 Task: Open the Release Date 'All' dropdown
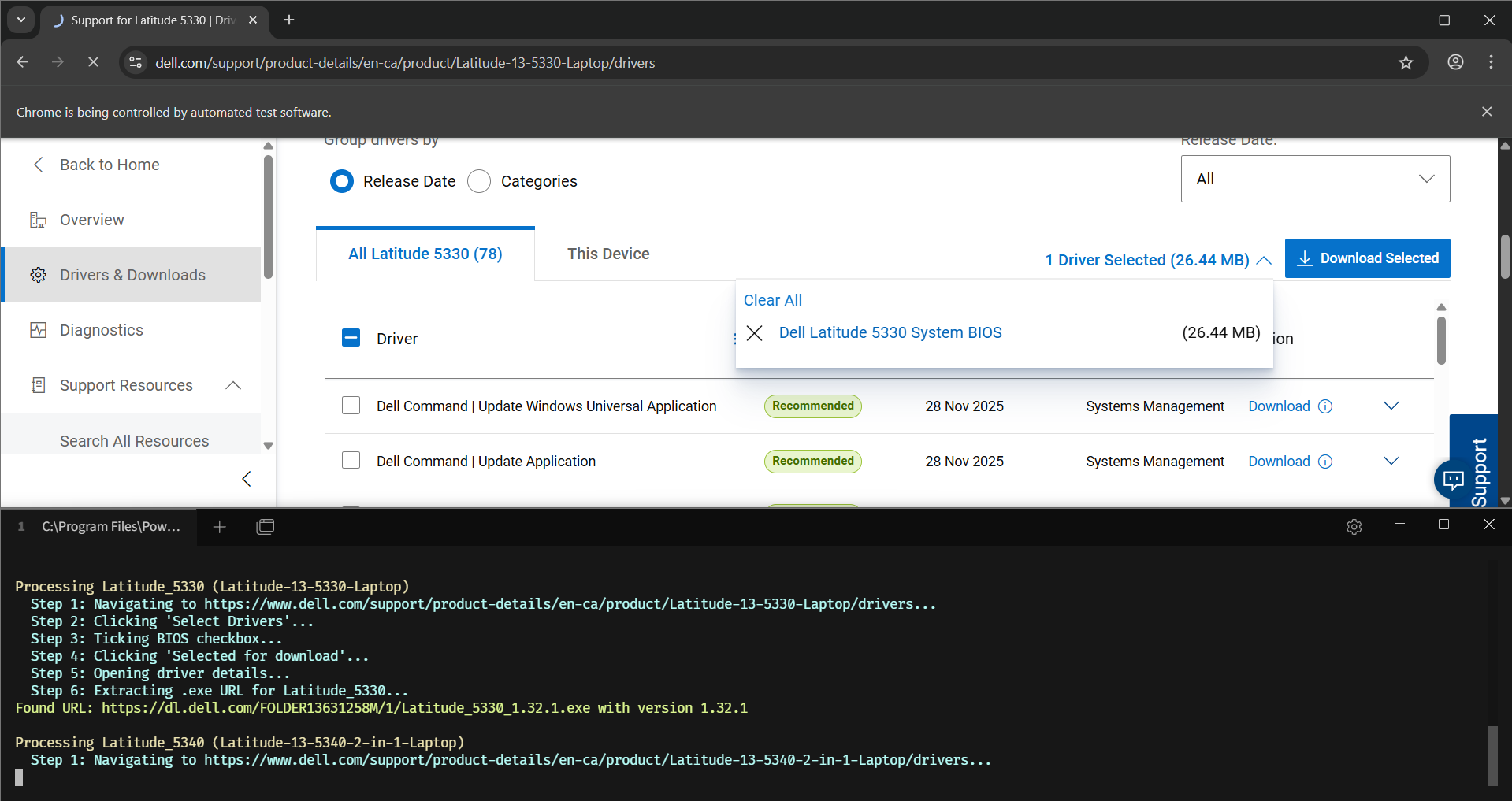pyautogui.click(x=1314, y=179)
